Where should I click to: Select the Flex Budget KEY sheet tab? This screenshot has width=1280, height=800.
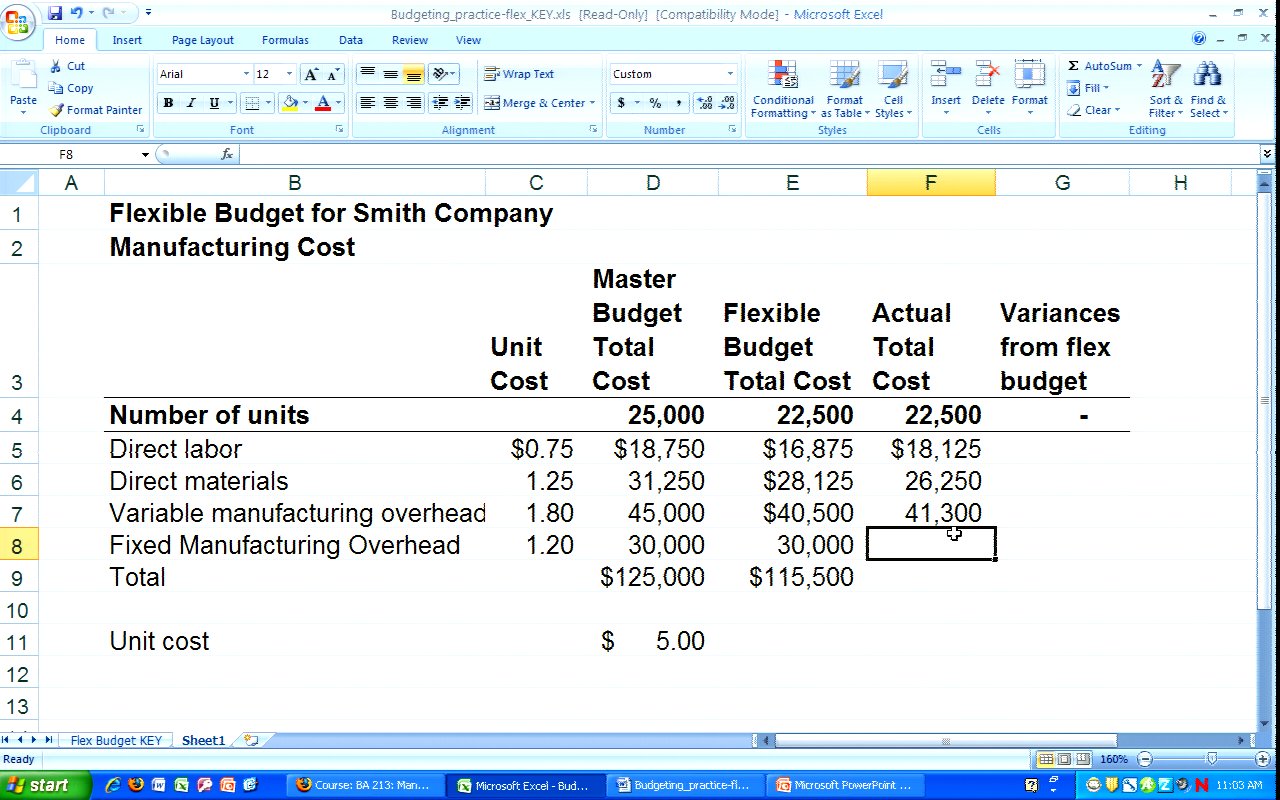pos(115,741)
